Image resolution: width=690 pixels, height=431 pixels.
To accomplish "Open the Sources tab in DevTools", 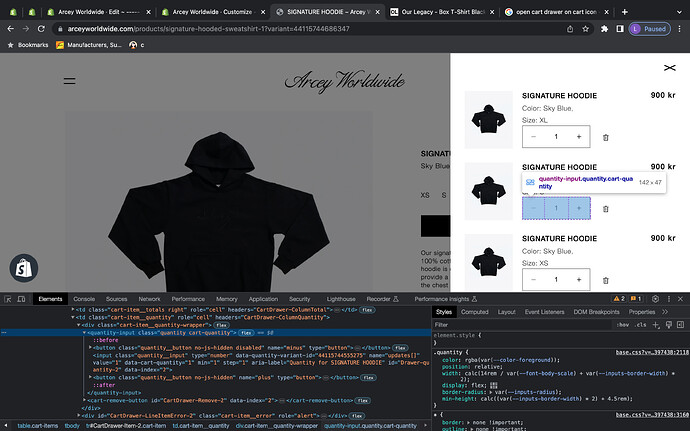I will click(116, 299).
